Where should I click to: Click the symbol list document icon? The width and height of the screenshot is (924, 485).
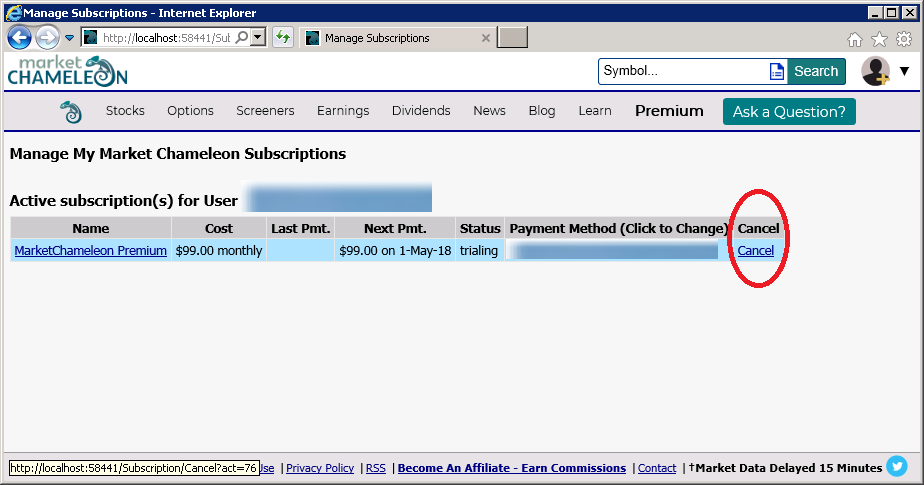[x=777, y=71]
